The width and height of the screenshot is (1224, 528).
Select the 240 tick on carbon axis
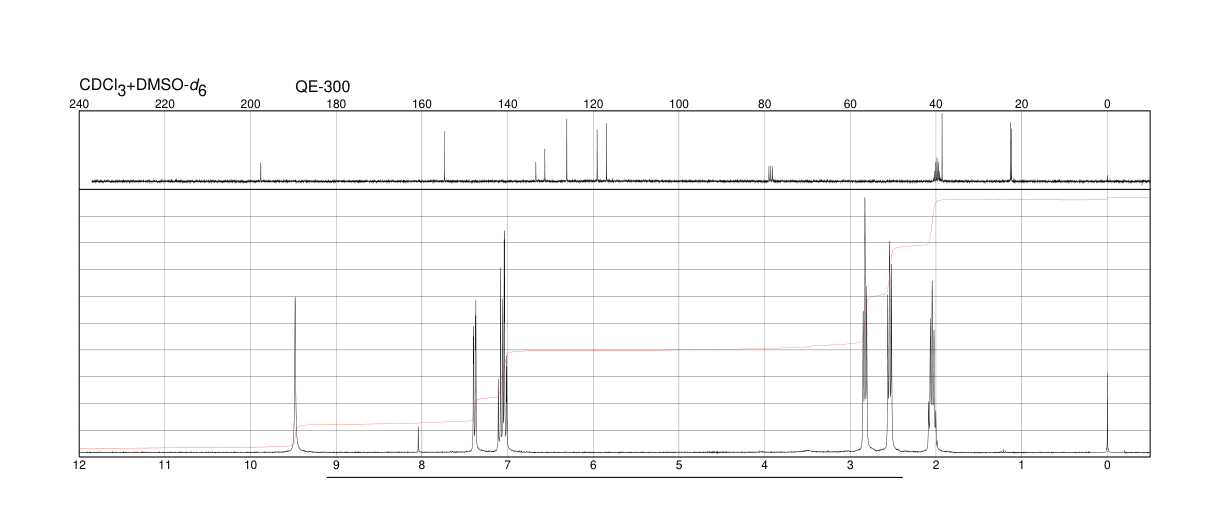(79, 104)
